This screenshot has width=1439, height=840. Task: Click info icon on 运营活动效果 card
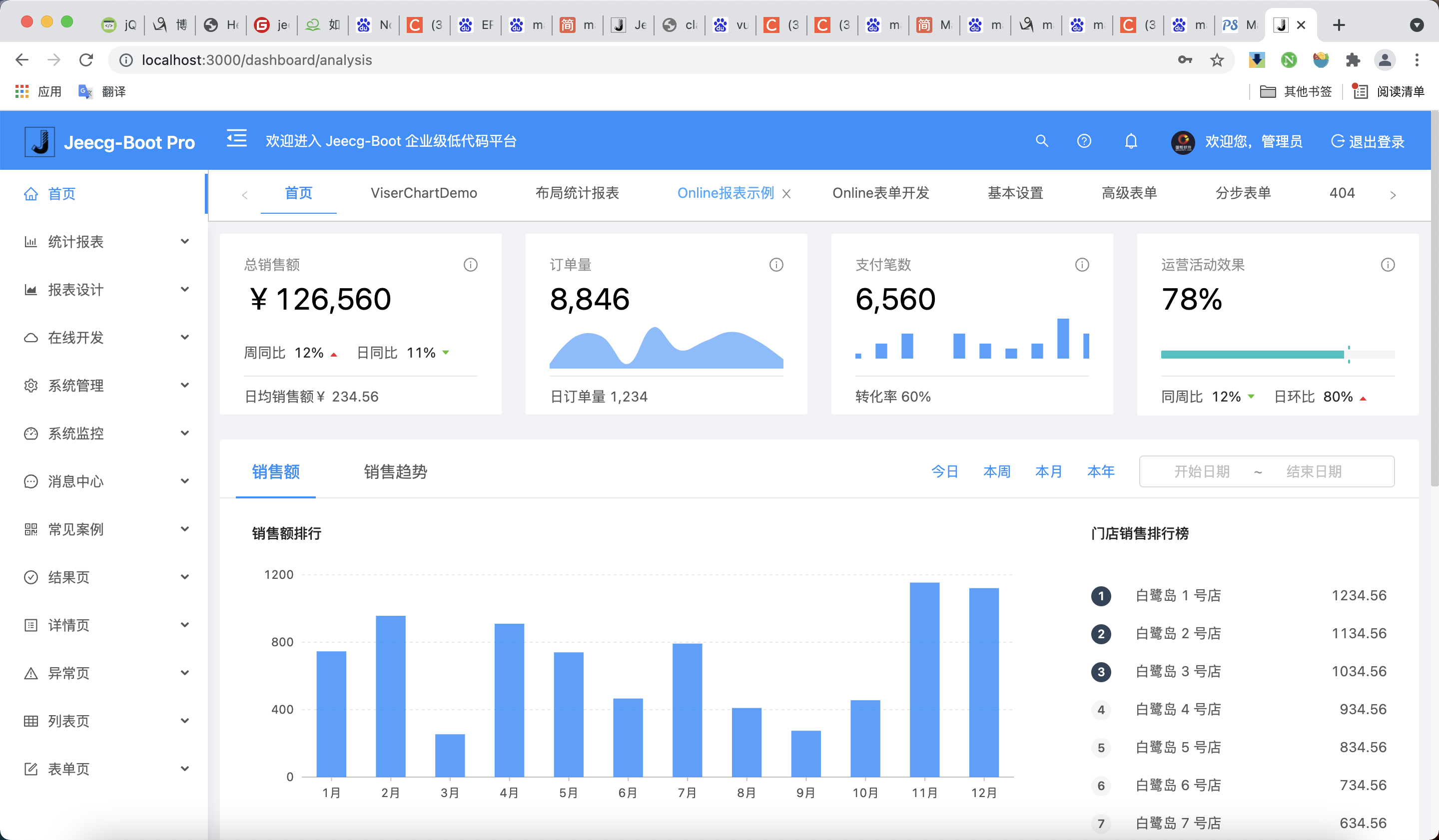point(1388,265)
